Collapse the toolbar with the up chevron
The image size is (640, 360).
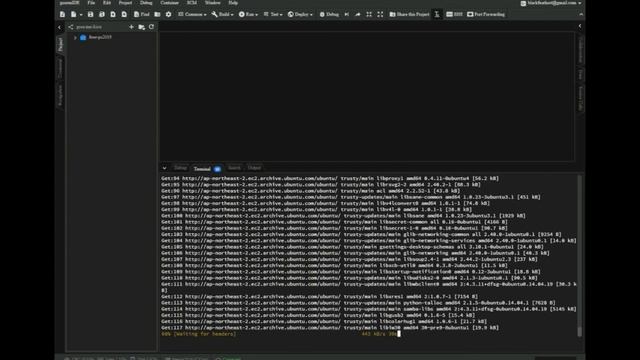click(x=581, y=14)
